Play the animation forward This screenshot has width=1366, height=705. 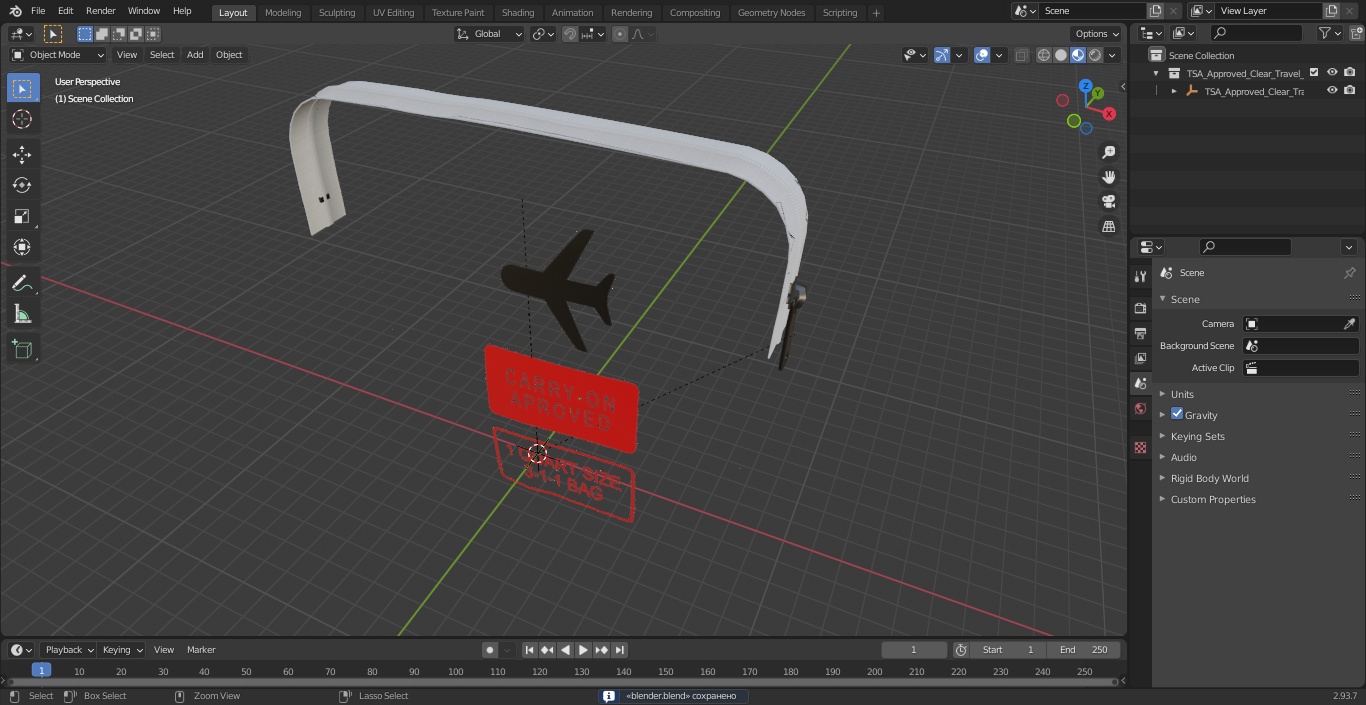[584, 650]
